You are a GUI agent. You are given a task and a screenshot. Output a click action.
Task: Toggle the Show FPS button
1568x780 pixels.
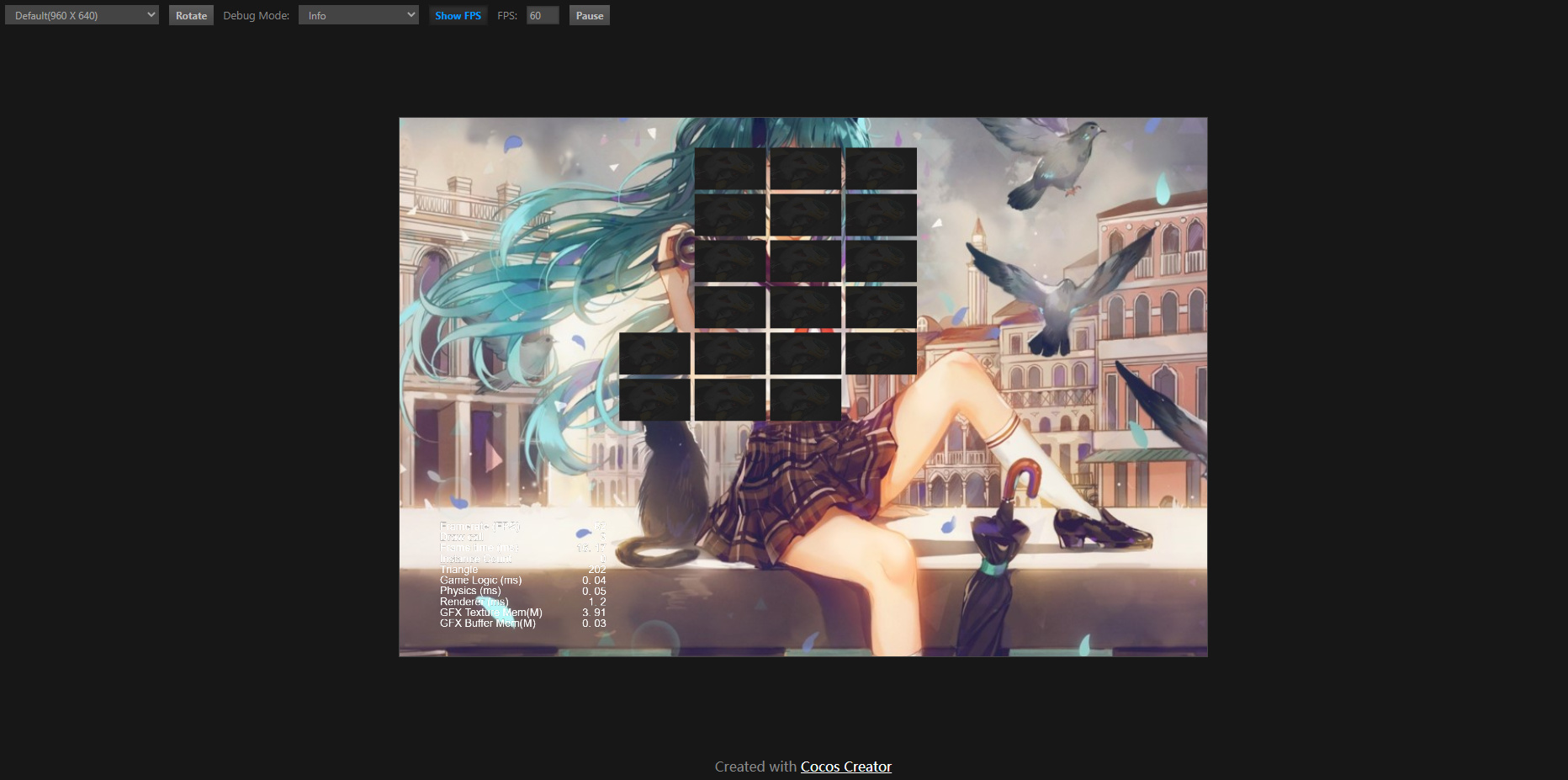point(458,15)
